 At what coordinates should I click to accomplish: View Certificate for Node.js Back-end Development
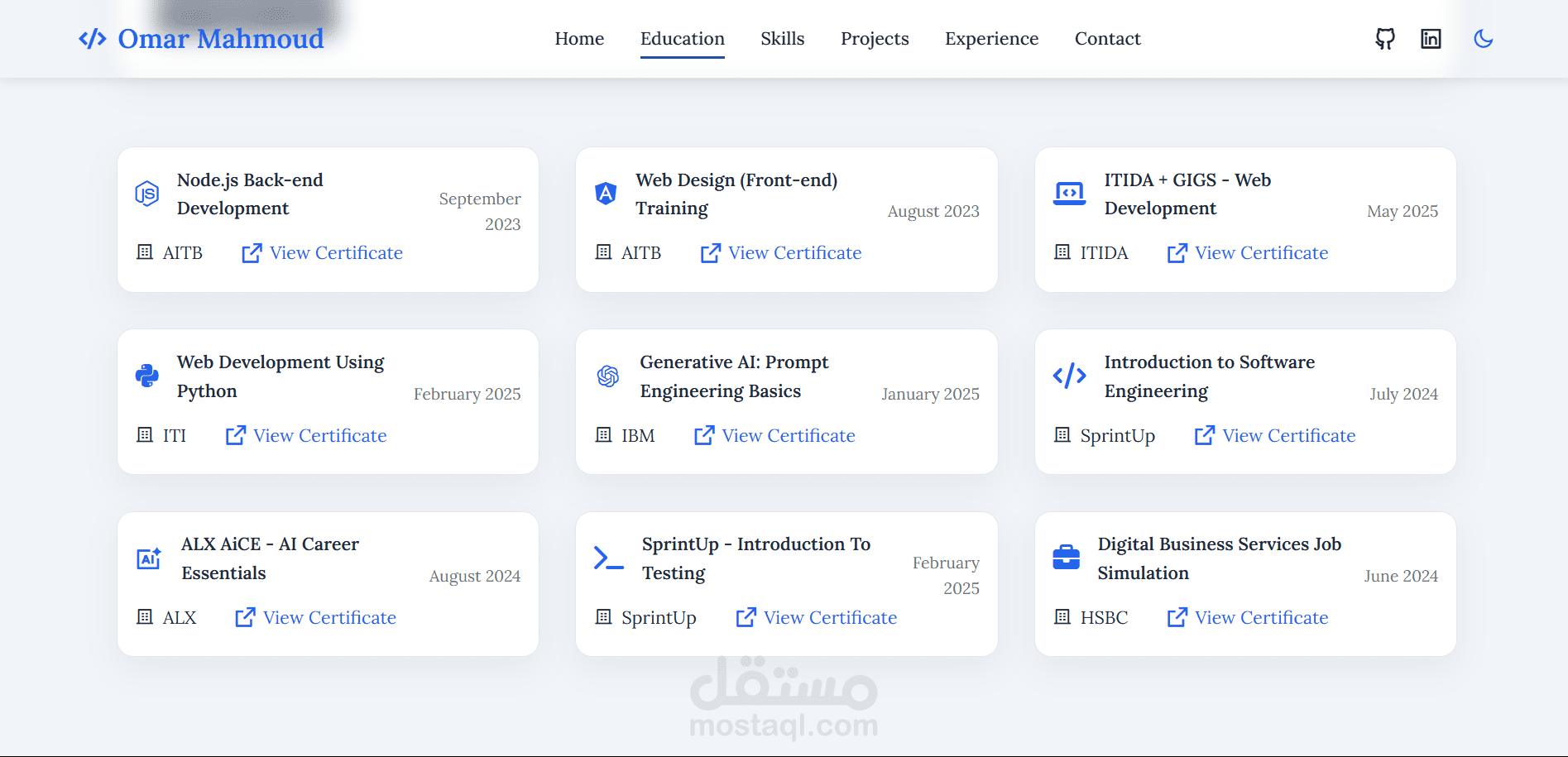point(322,253)
